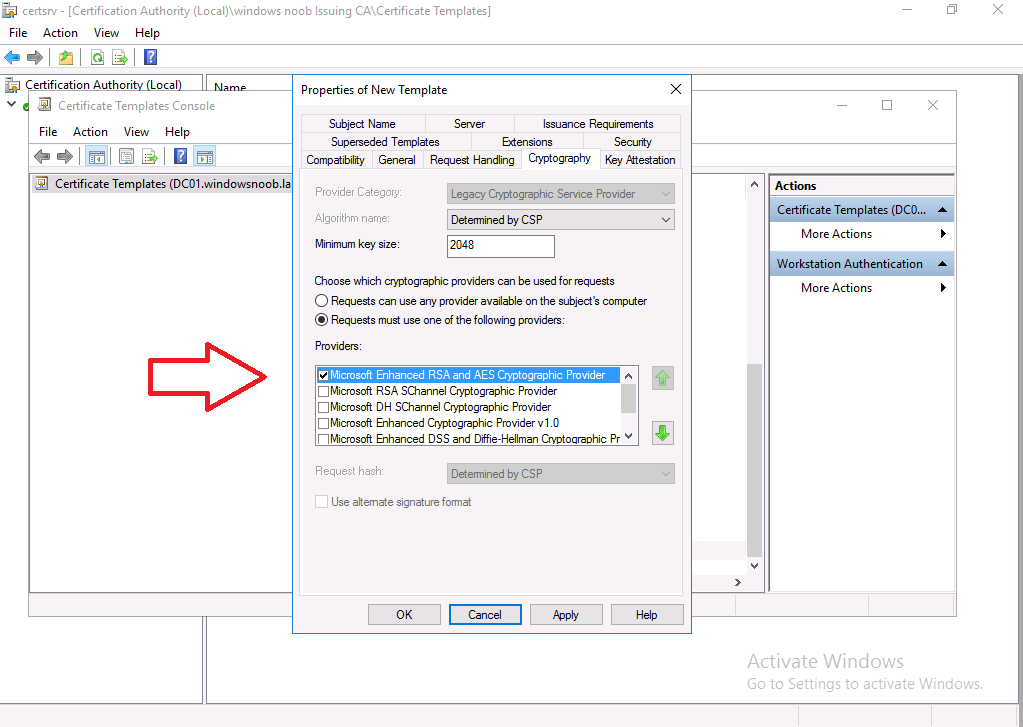Click the properties icon in Templates Console toolbar
The image size is (1023, 727).
(x=127, y=157)
